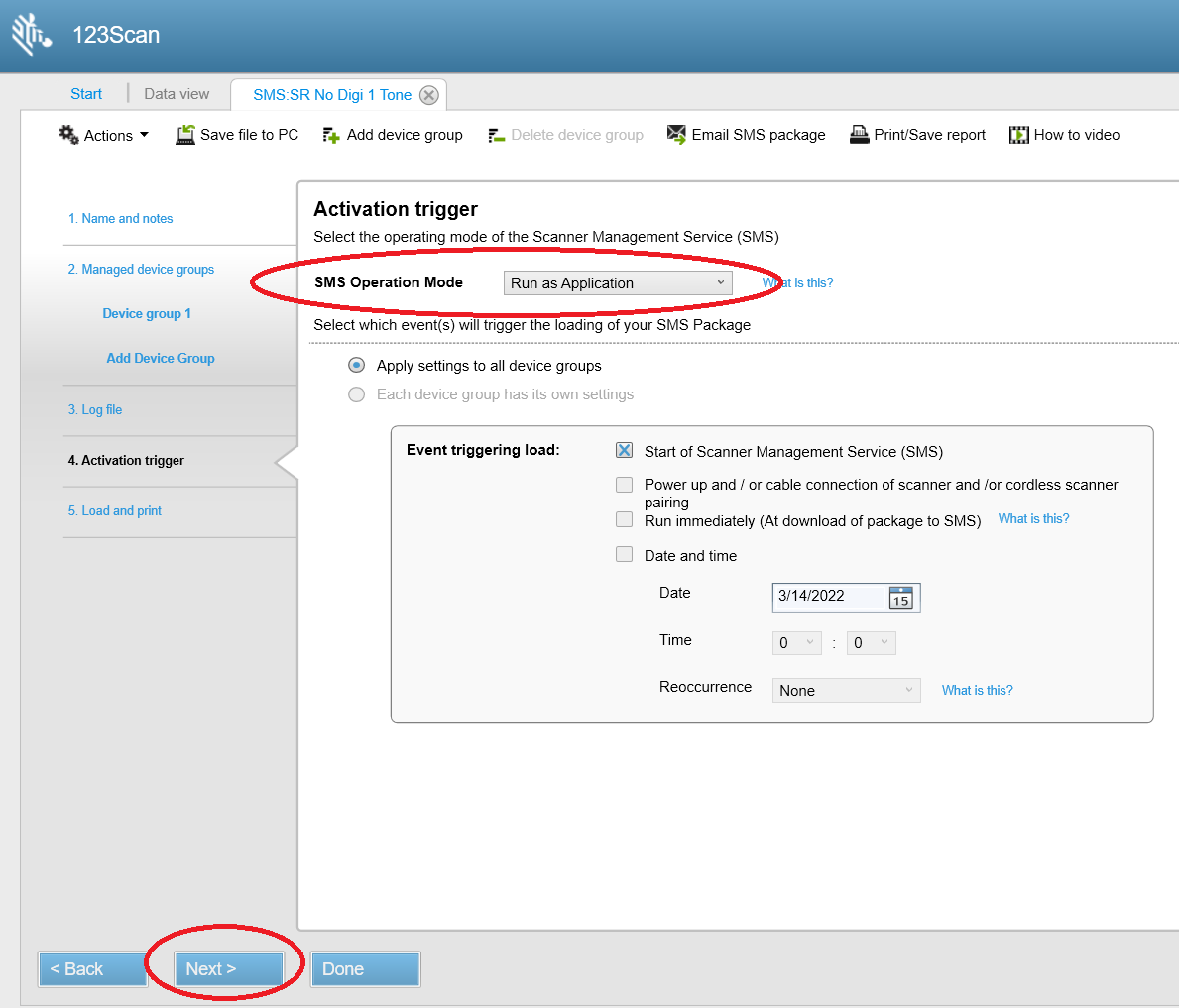Select the Start tab
Image resolution: width=1179 pixels, height=1008 pixels.
[86, 93]
